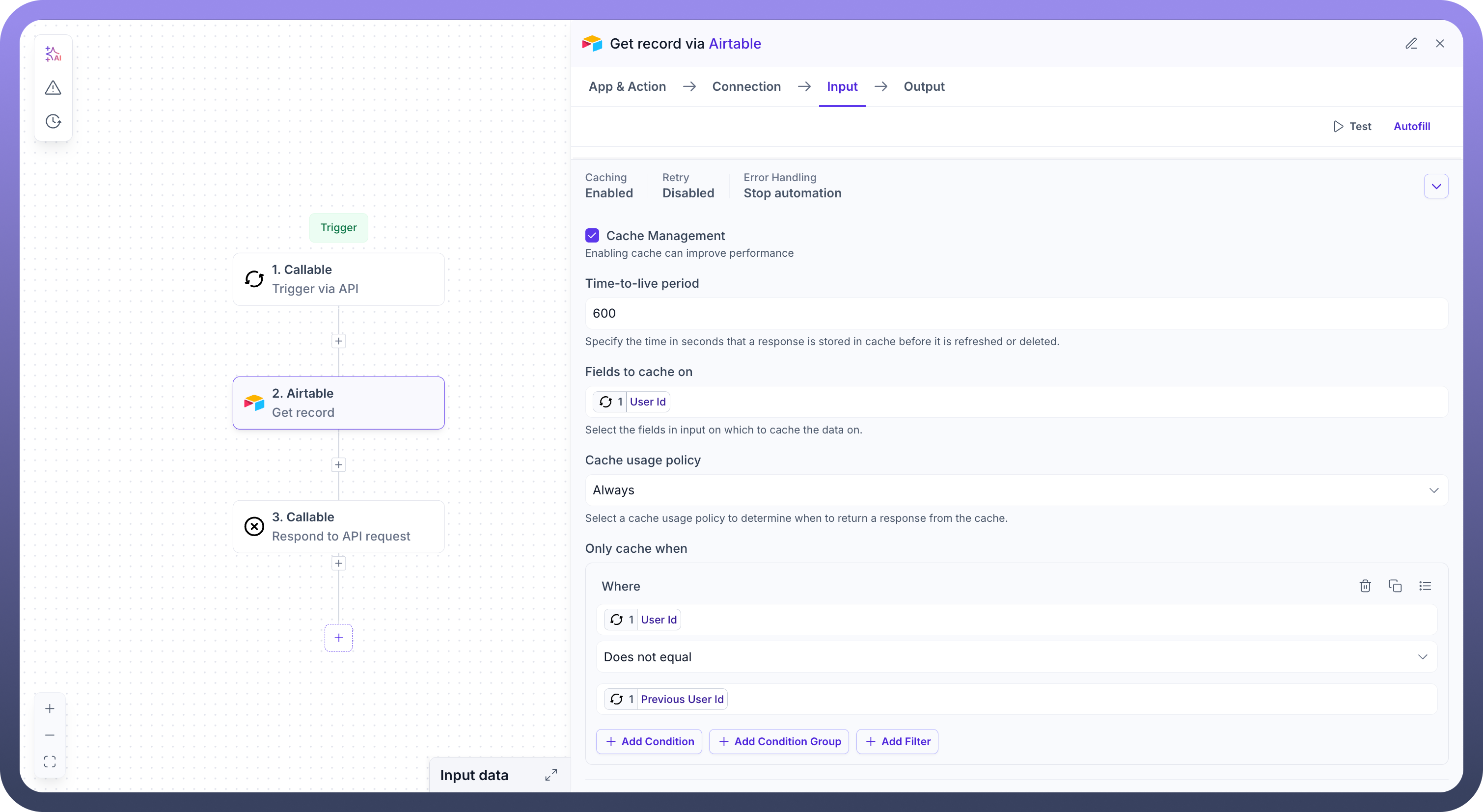Click the list icon beside Where
Screen dimensions: 1483x812
pyautogui.click(x=1425, y=586)
